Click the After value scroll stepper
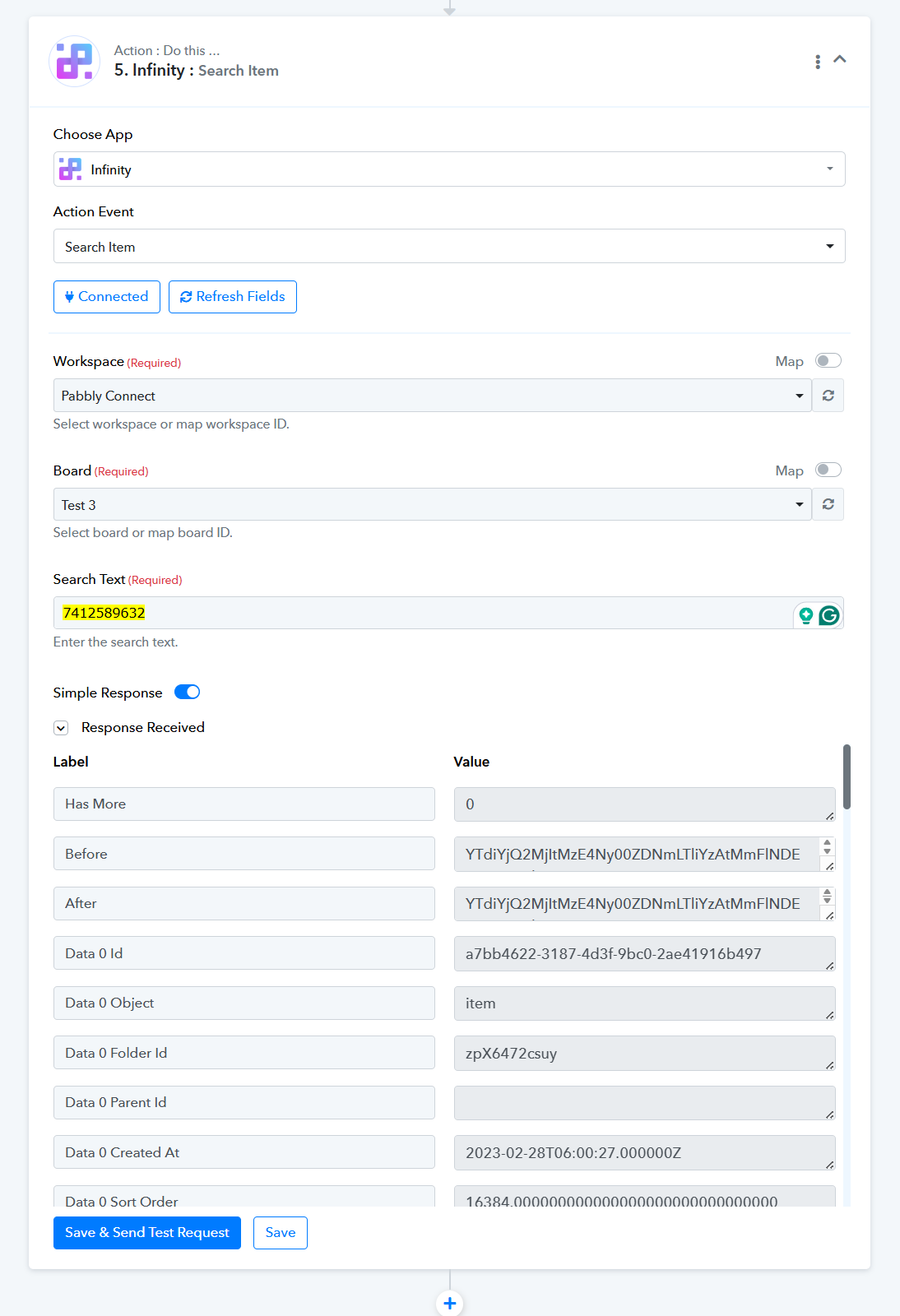Screen dimensions: 900x1316 point(828,897)
